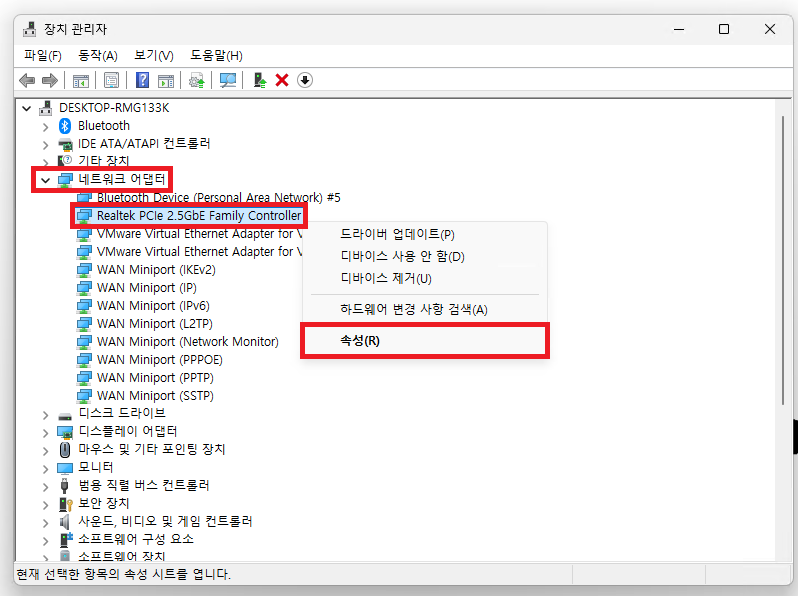Click the Device Manager title bar icon

(30, 29)
